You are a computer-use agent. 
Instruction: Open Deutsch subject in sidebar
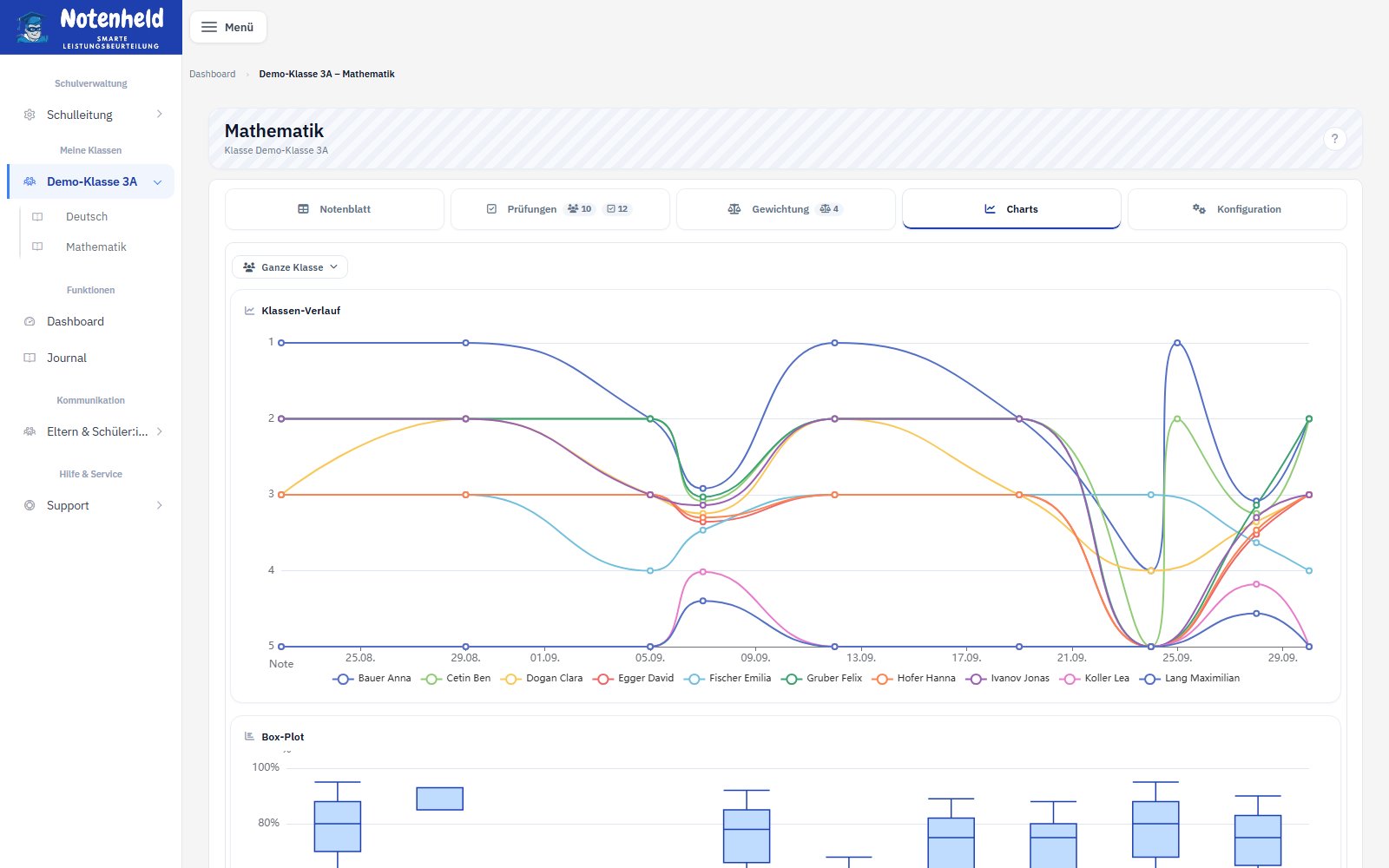[87, 217]
